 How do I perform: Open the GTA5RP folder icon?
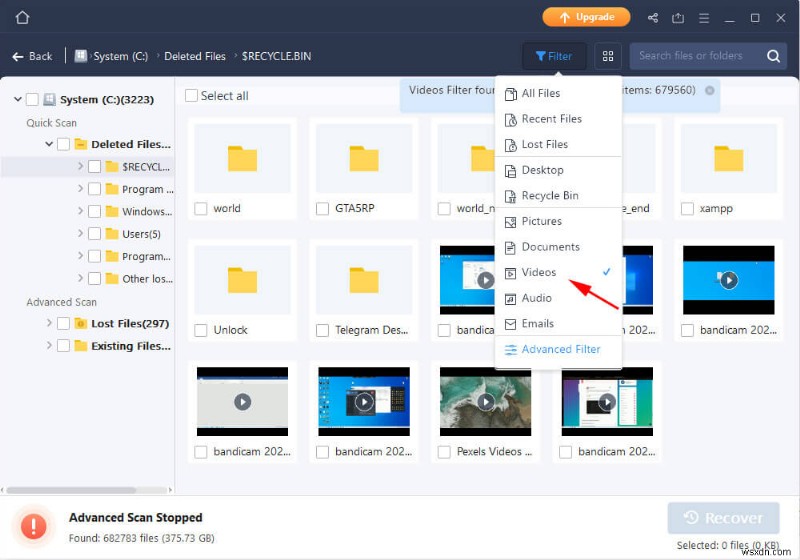(364, 159)
